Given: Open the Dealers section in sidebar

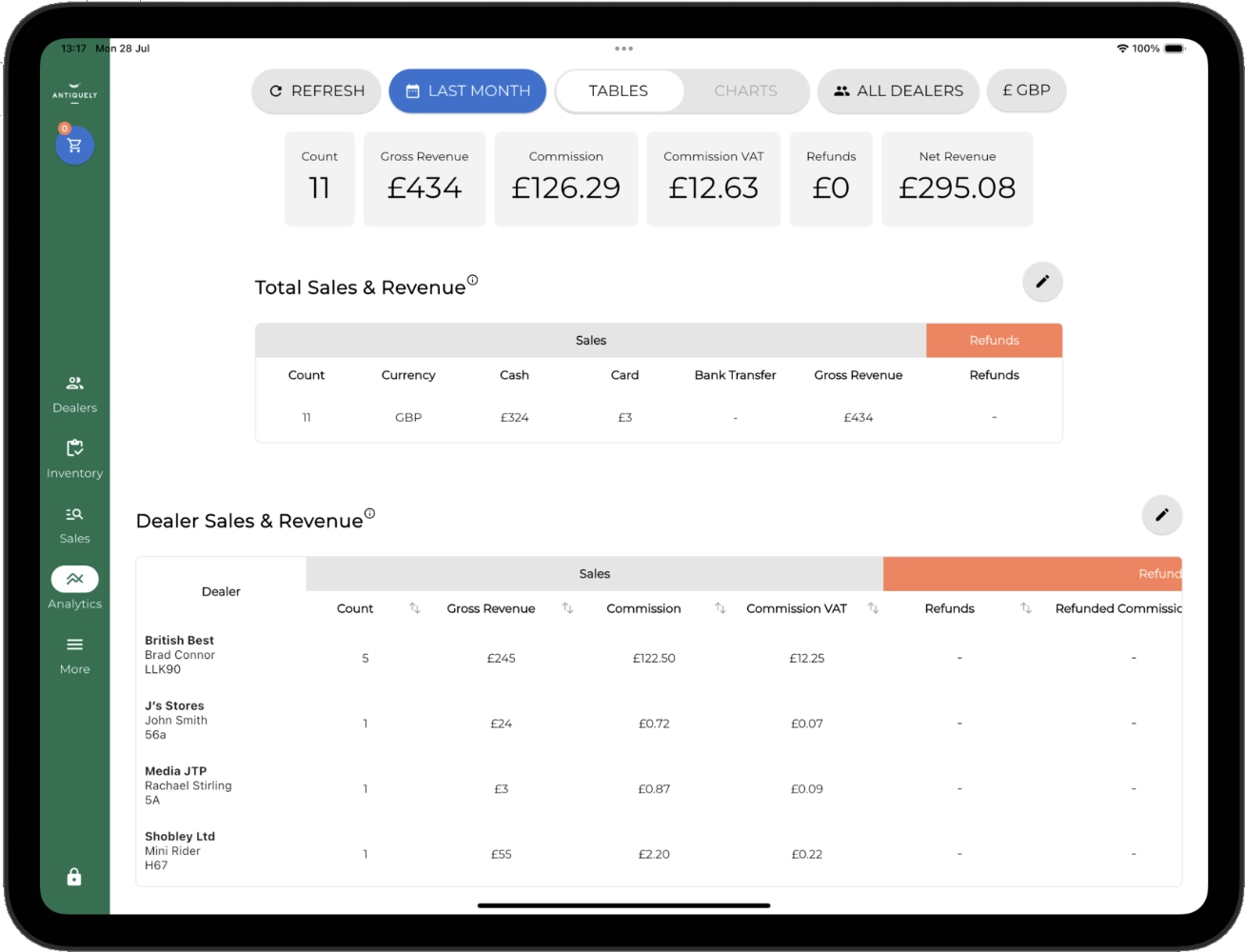Looking at the screenshot, I should (x=74, y=394).
